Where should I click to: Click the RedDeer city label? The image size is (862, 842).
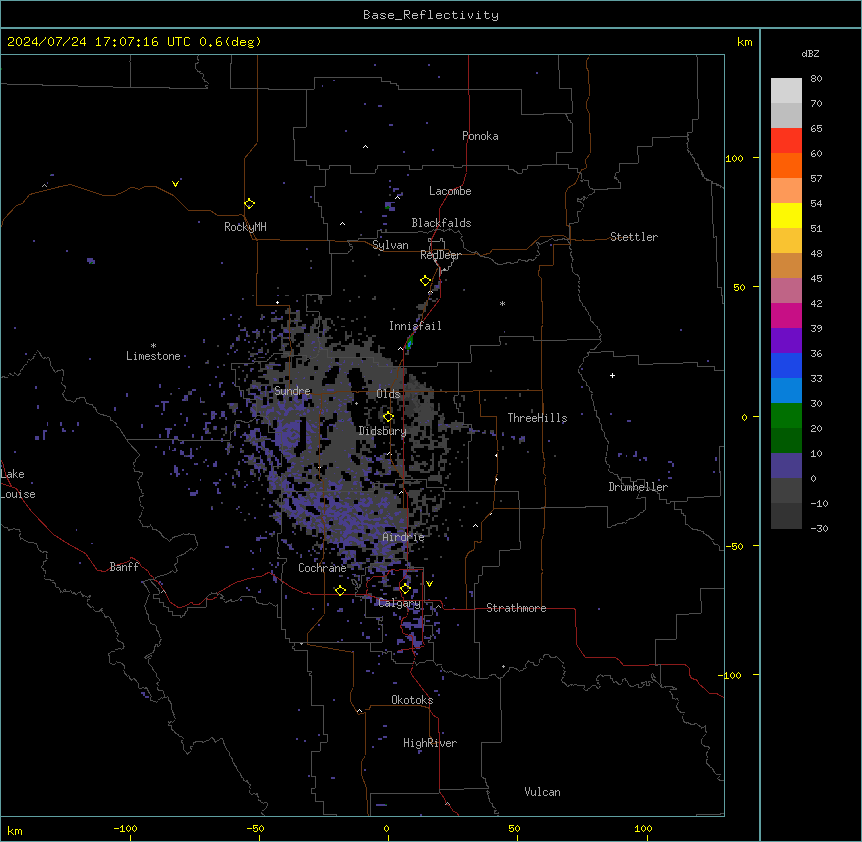point(440,255)
